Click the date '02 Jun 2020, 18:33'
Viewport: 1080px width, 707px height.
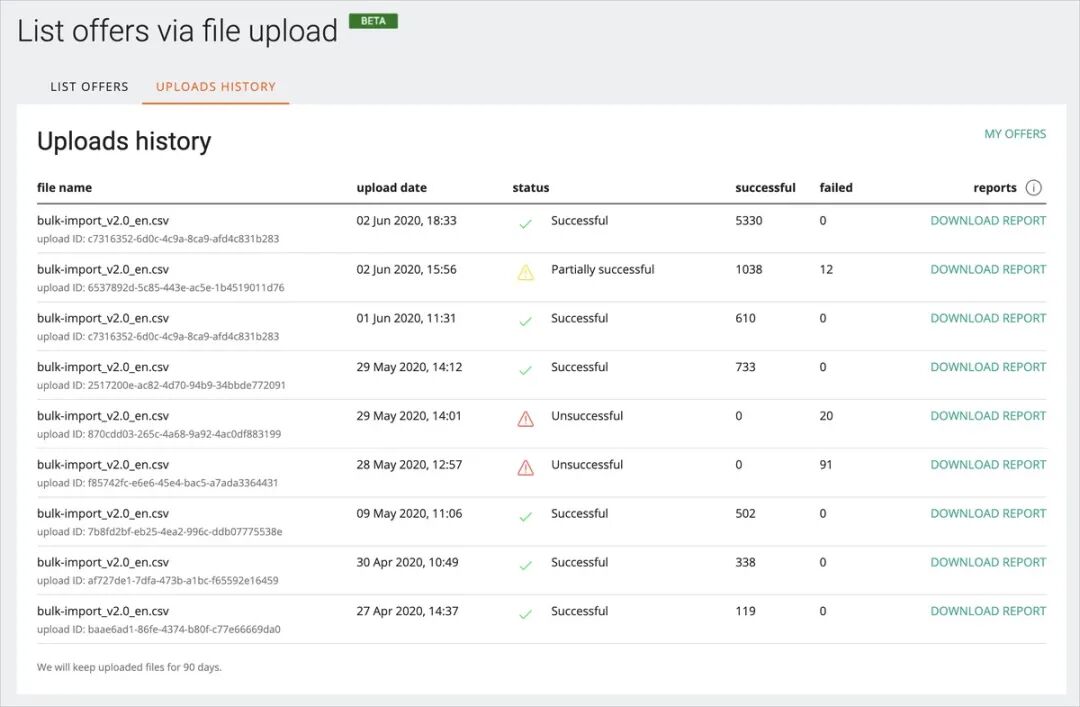coord(406,221)
